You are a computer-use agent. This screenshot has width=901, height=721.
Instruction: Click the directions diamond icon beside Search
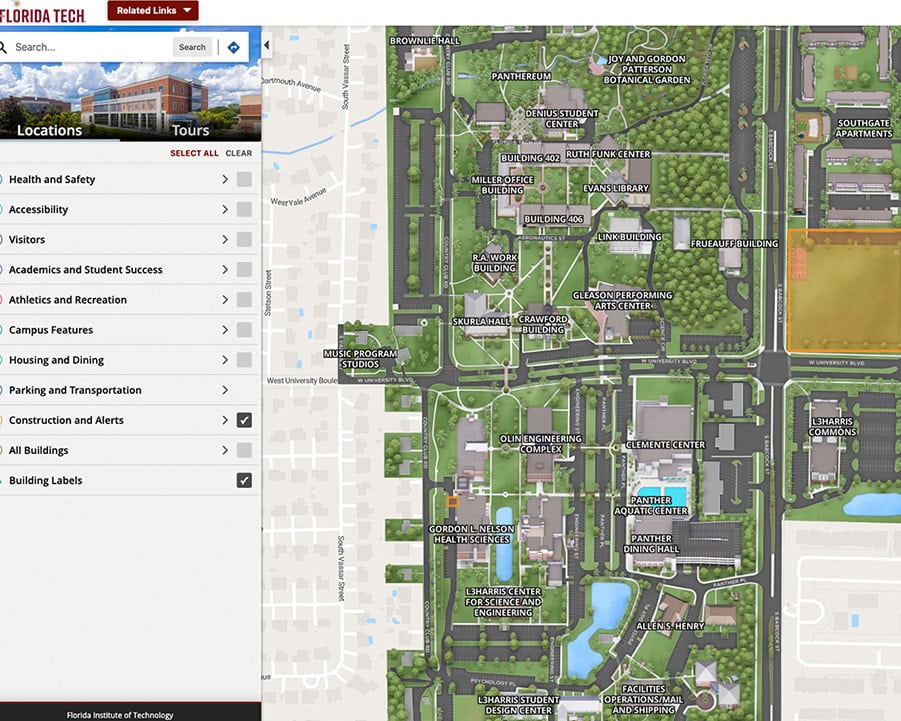point(233,47)
